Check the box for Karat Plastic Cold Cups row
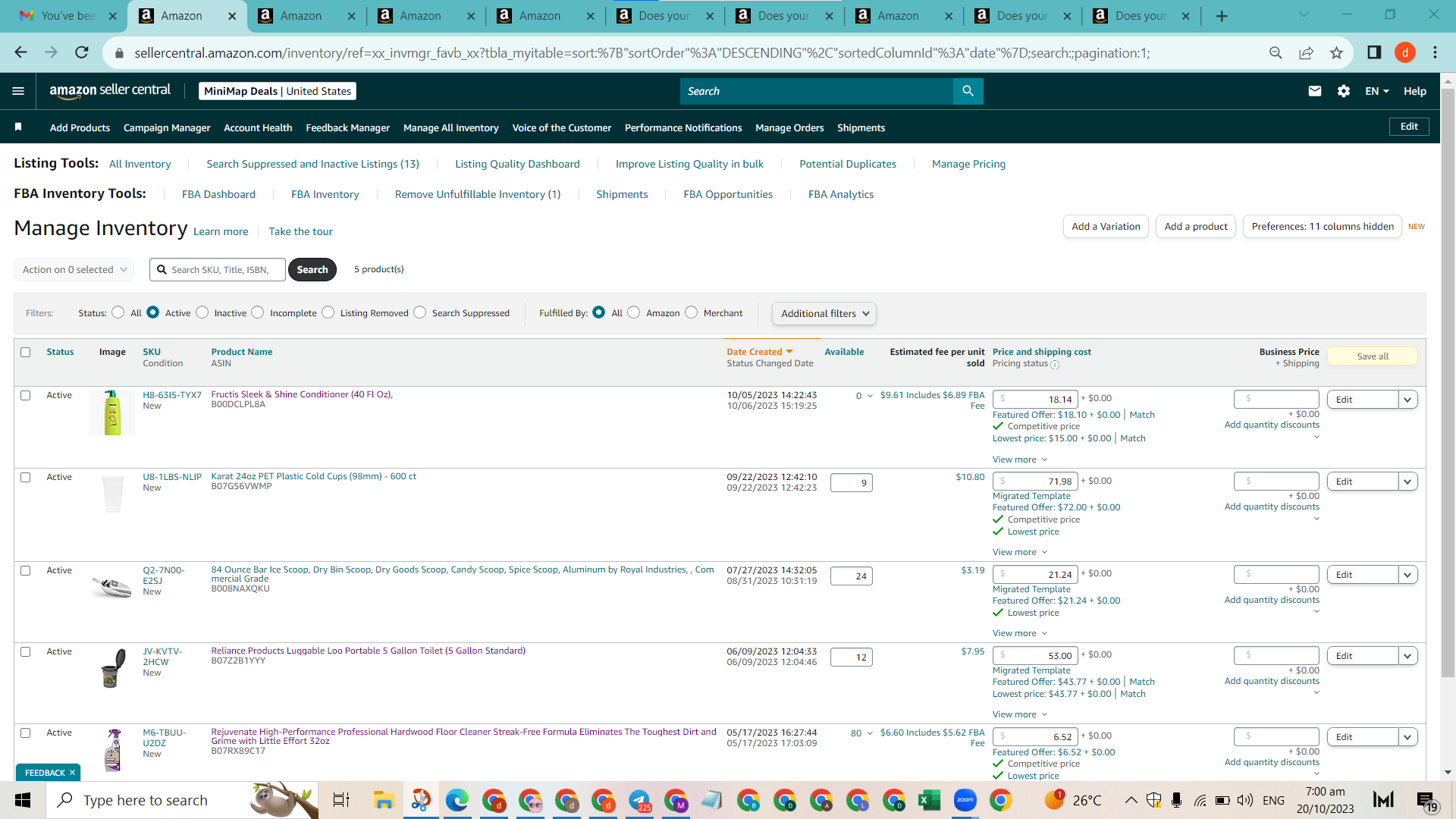The width and height of the screenshot is (1456, 819). point(26,477)
